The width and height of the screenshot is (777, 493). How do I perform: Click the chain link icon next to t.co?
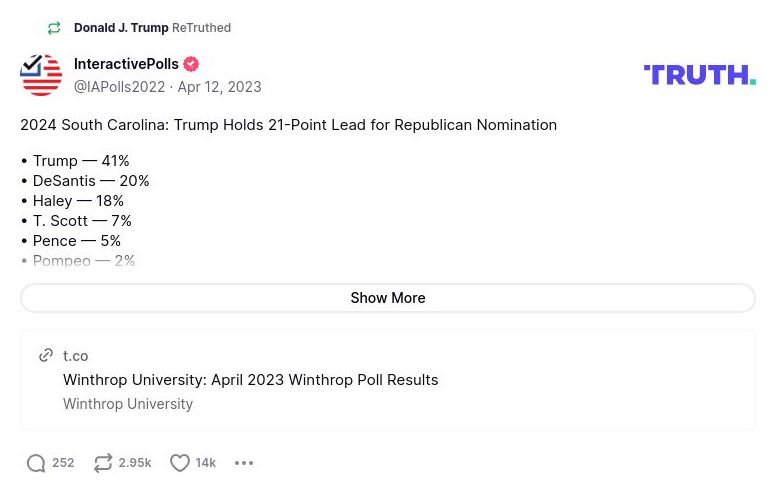point(46,356)
